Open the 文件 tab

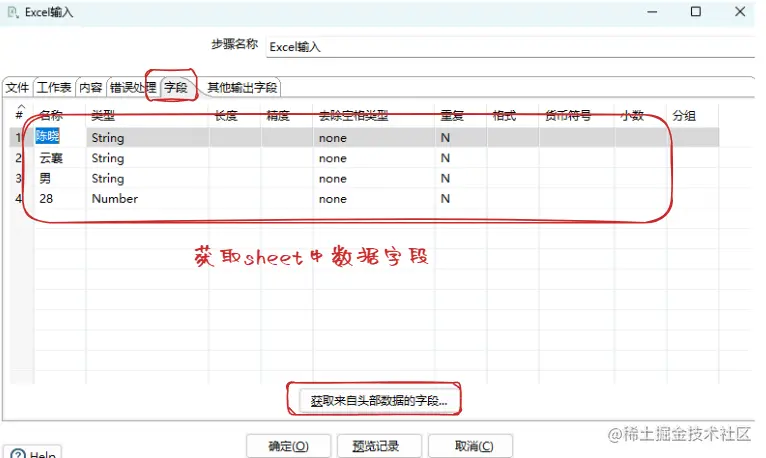coord(17,87)
